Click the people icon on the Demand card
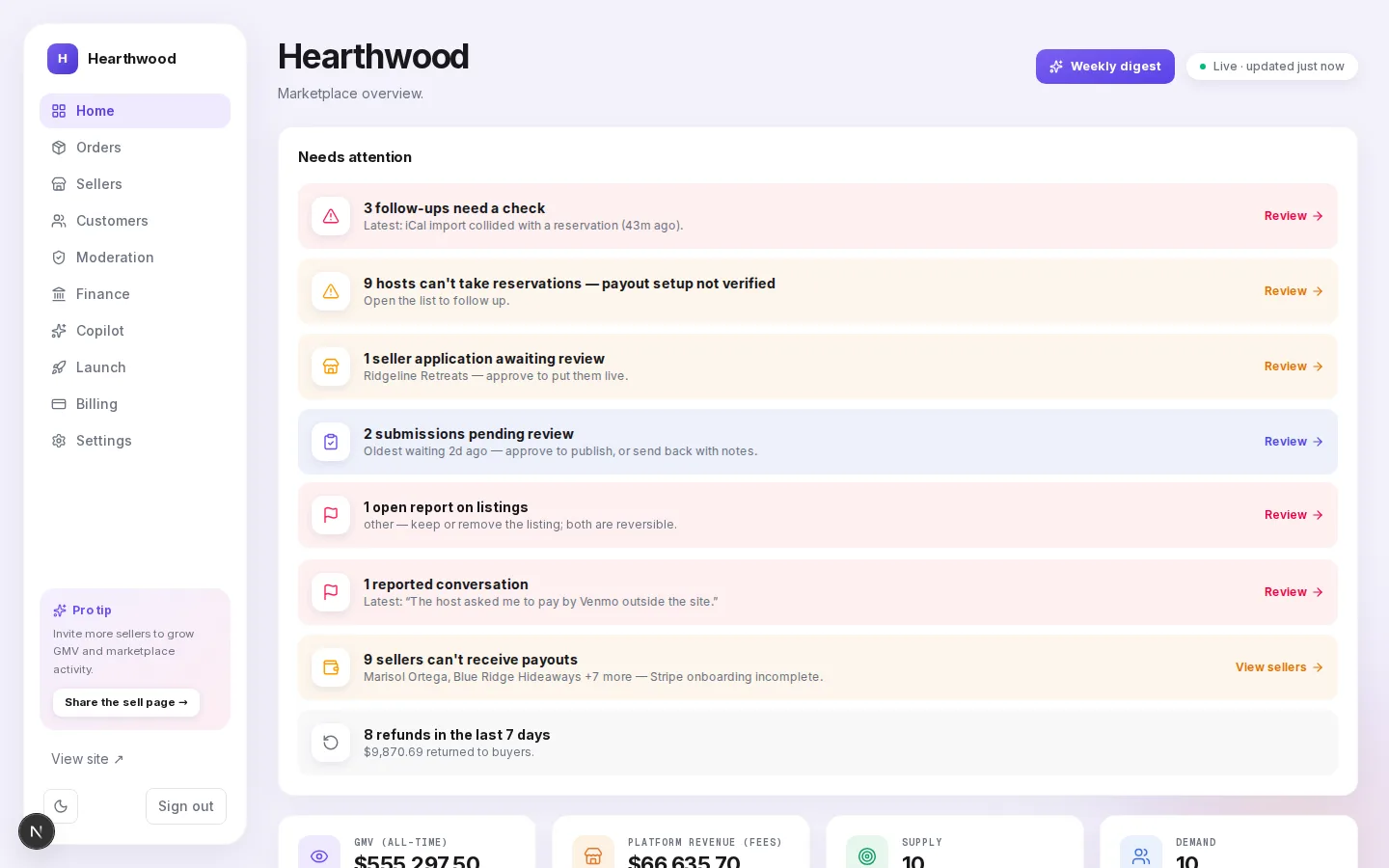Screen dimensions: 1389x868 (1141, 855)
